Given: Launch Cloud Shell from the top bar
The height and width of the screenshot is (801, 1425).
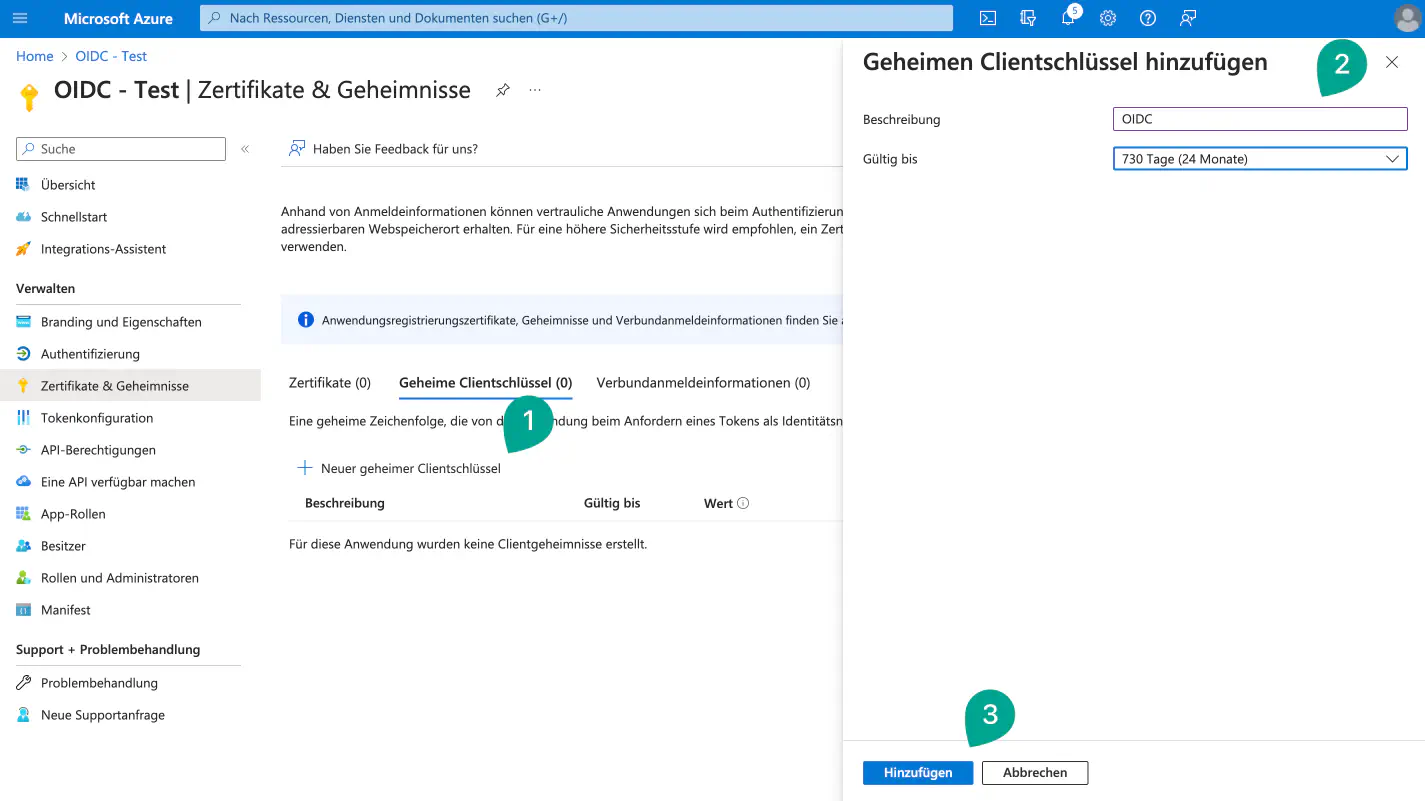Looking at the screenshot, I should [987, 18].
